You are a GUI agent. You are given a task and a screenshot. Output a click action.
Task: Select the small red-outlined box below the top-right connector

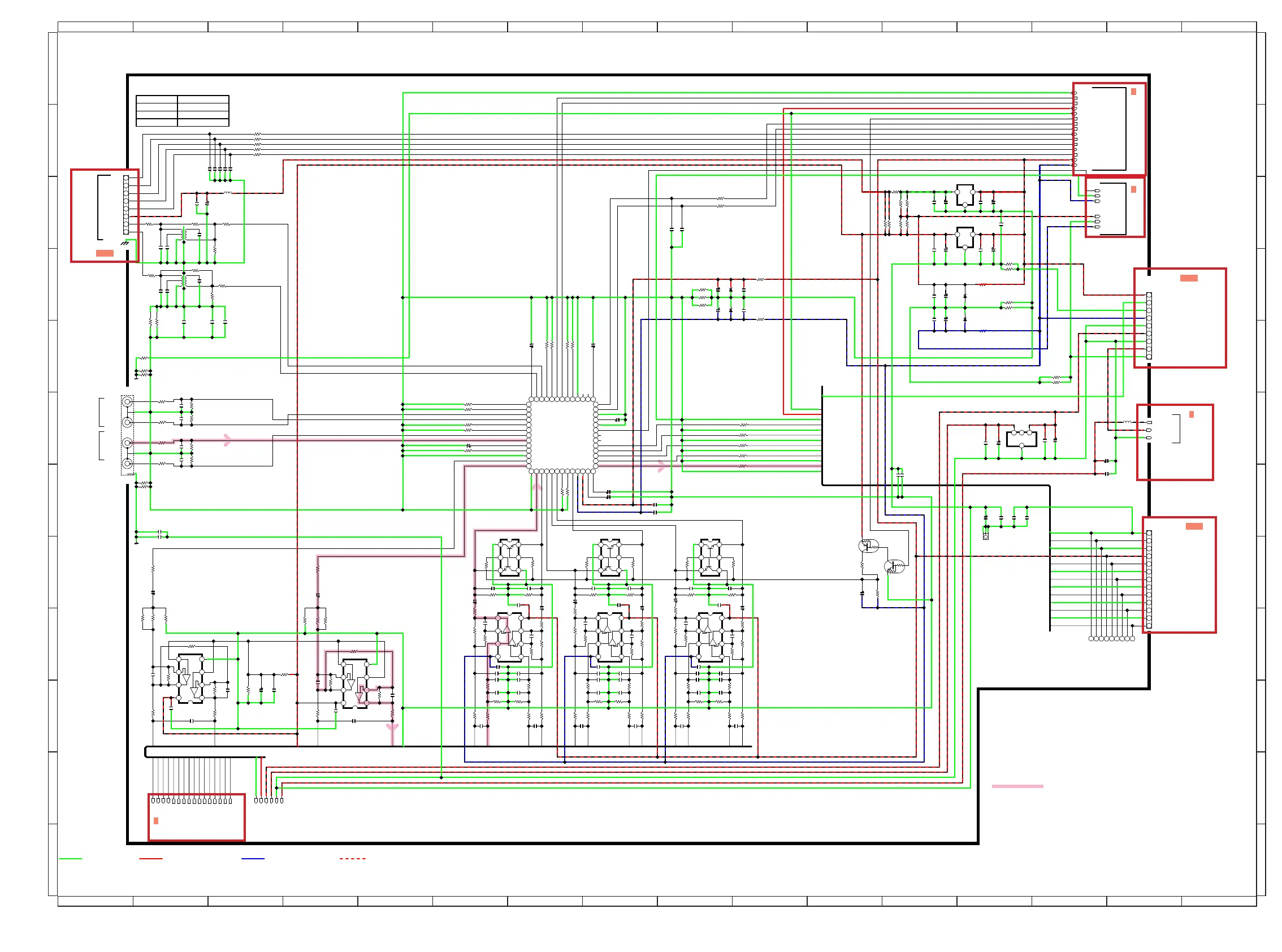(x=1115, y=207)
